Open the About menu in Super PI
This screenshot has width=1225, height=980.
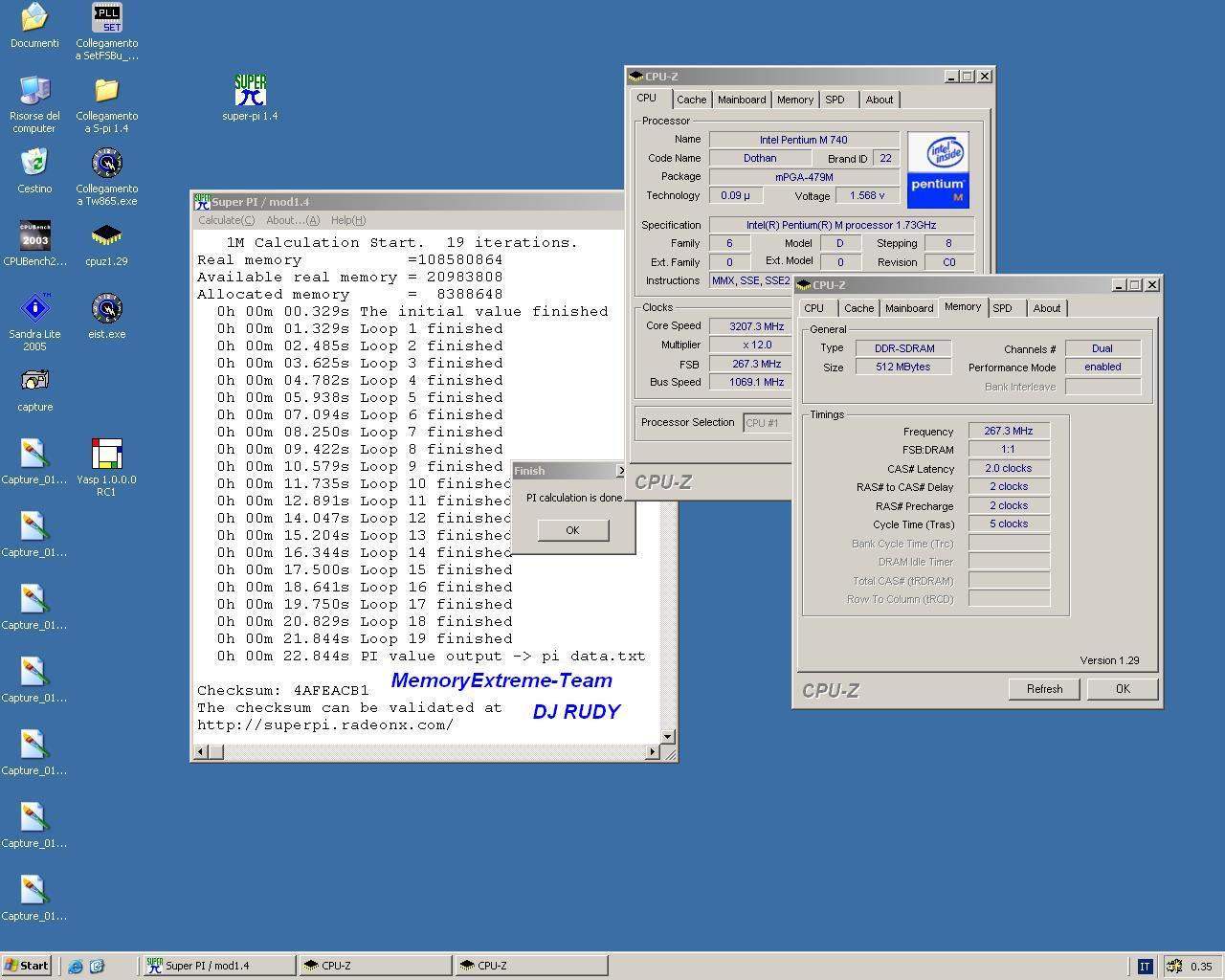click(x=293, y=220)
